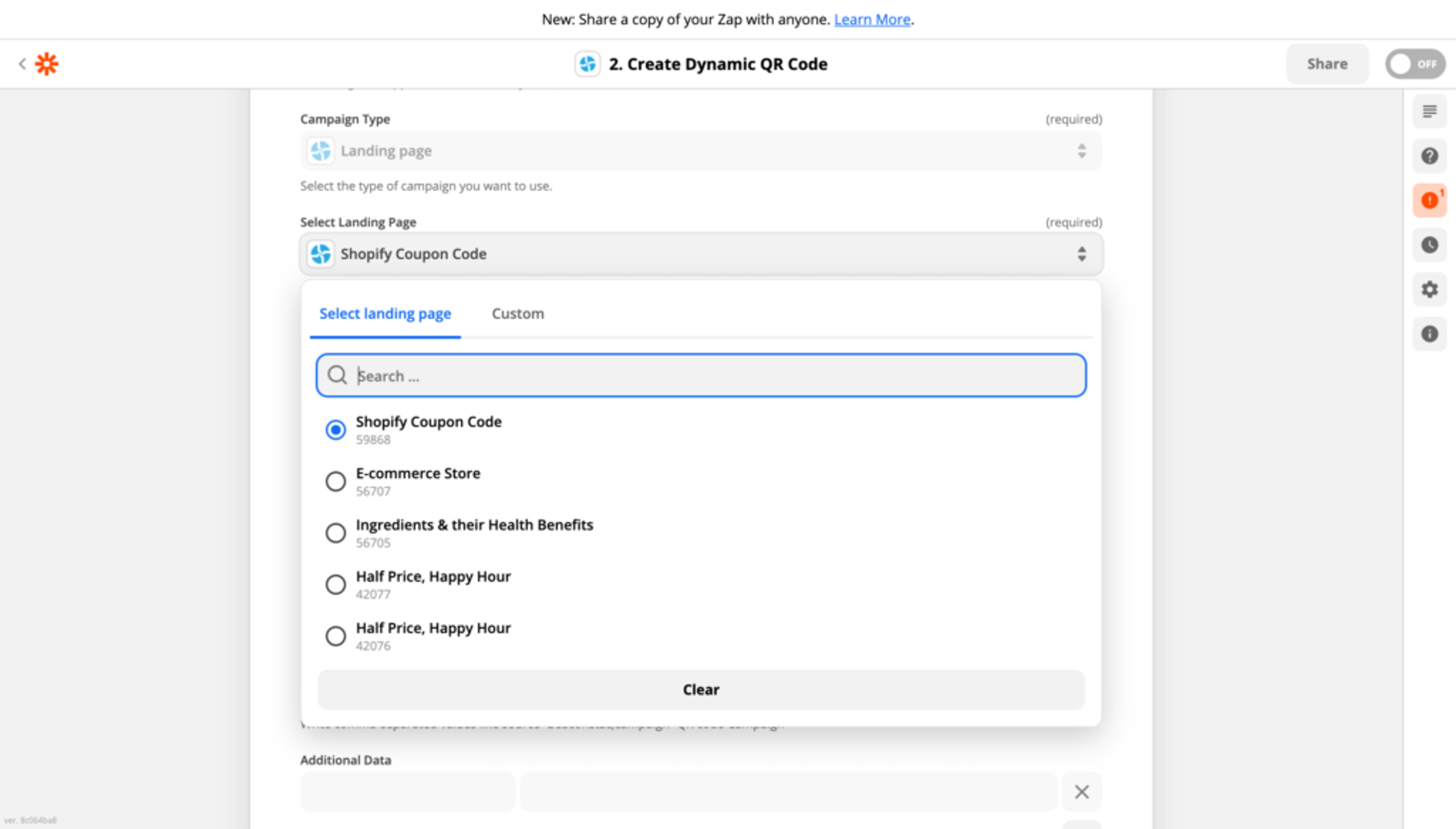The height and width of the screenshot is (829, 1456).
Task: Click the magnifier icon in search box
Action: 337,375
